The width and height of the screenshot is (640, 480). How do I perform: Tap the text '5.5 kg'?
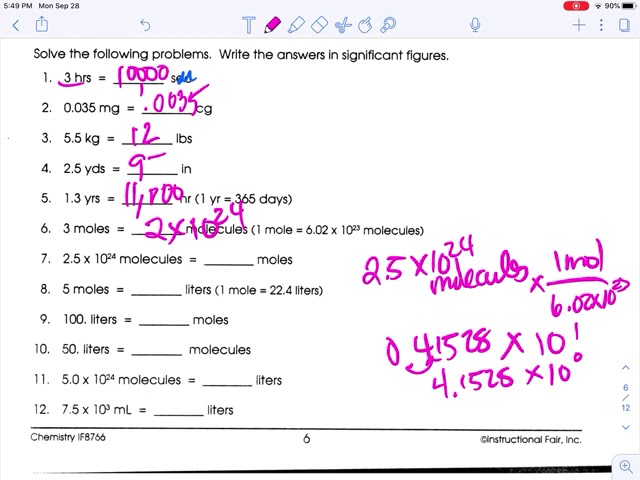(81, 138)
